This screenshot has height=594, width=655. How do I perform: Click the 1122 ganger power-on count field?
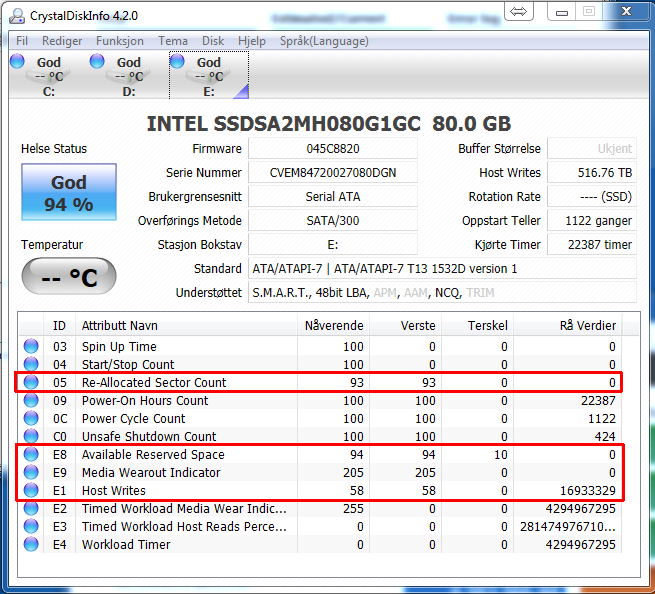[592, 221]
